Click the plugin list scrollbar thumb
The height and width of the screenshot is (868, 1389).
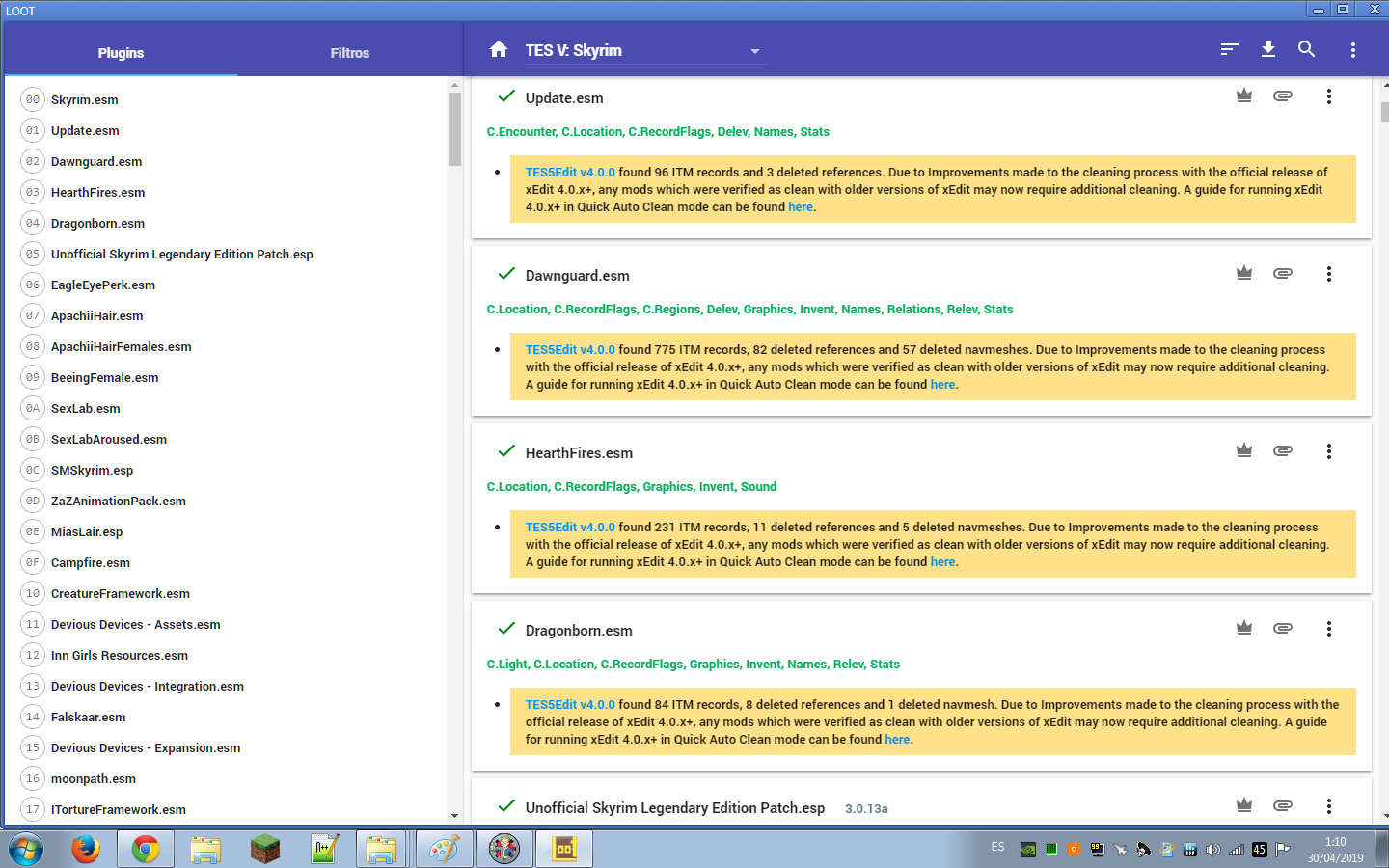(454, 129)
